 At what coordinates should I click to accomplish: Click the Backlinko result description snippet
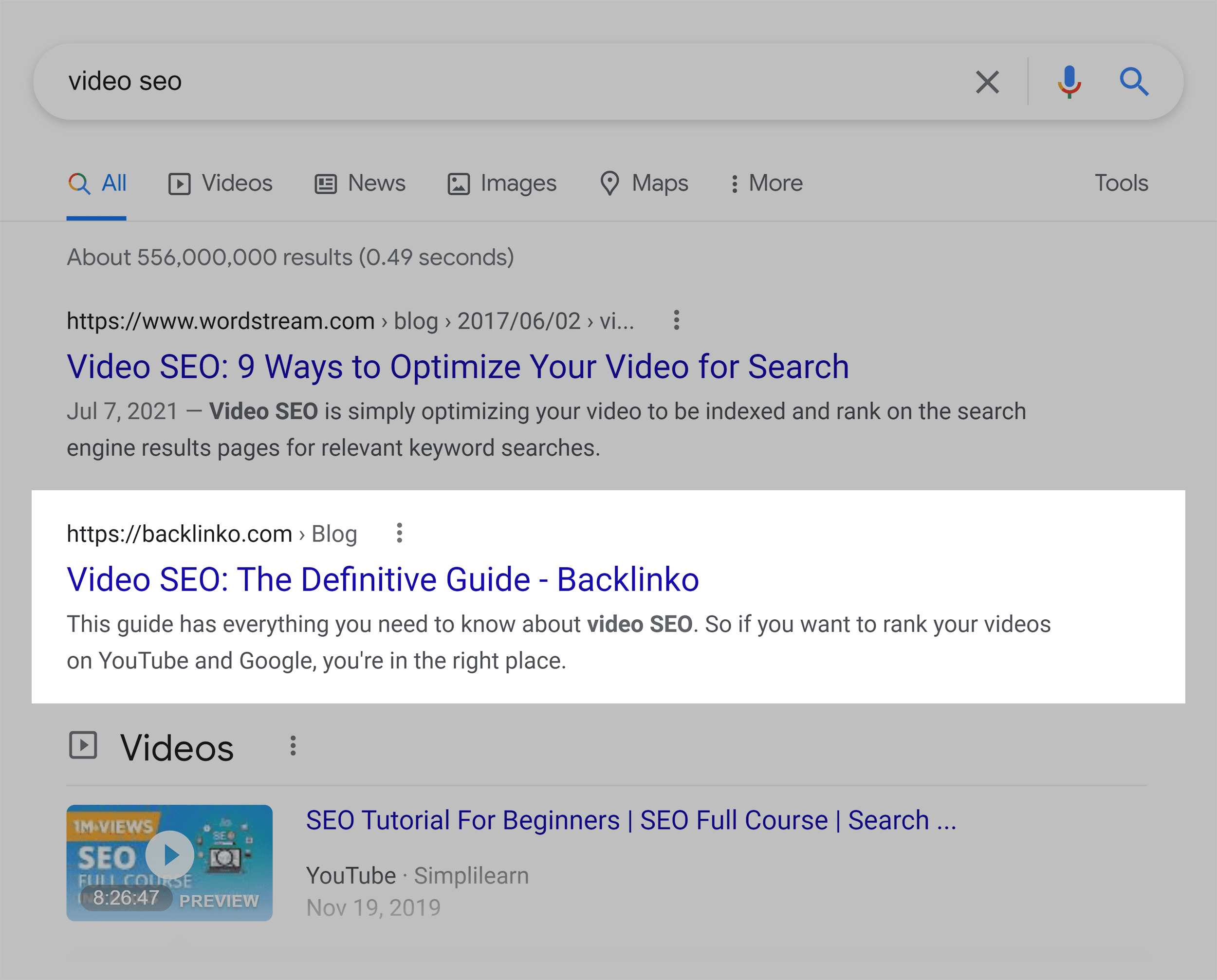point(558,643)
